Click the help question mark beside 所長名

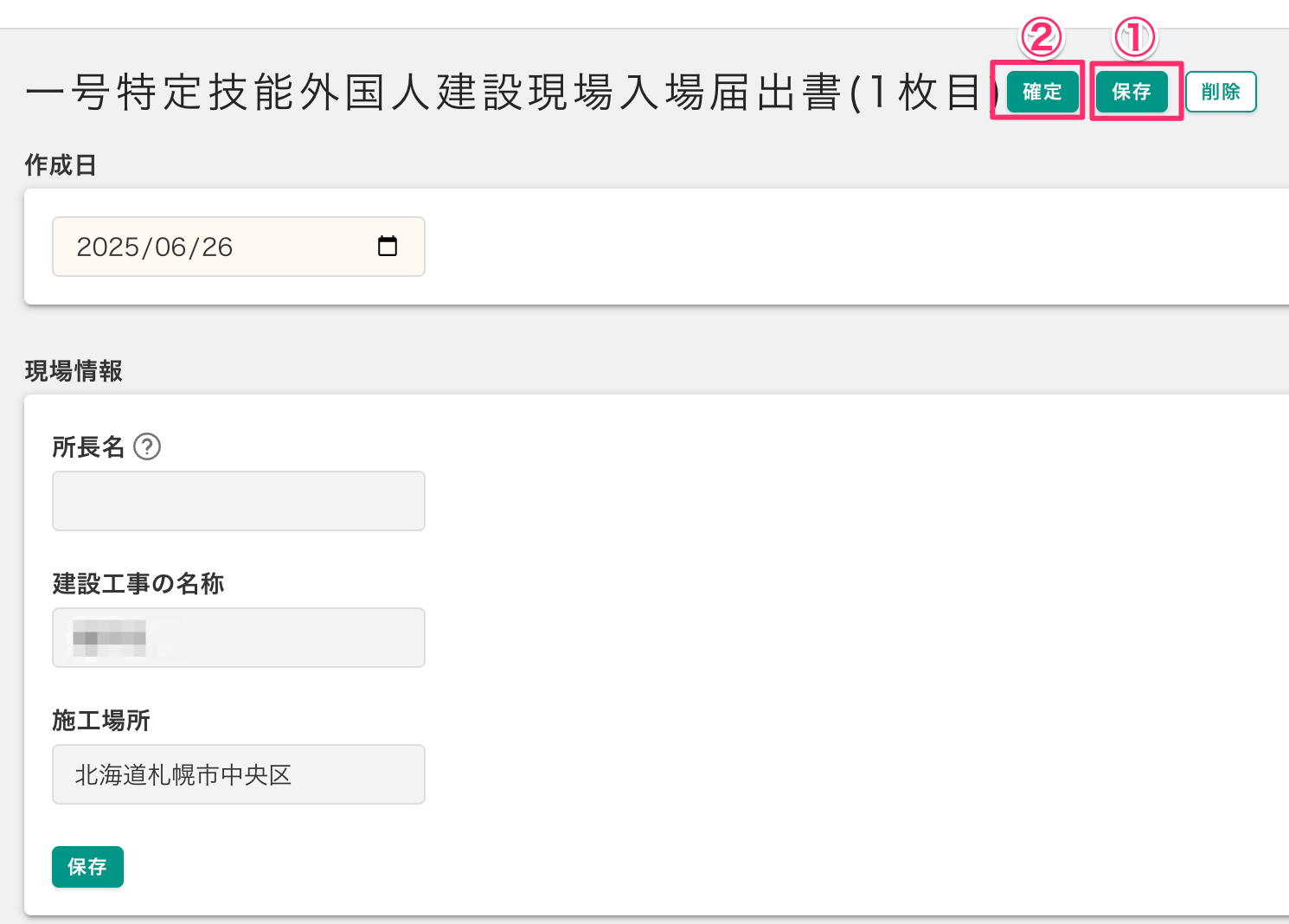(x=147, y=446)
